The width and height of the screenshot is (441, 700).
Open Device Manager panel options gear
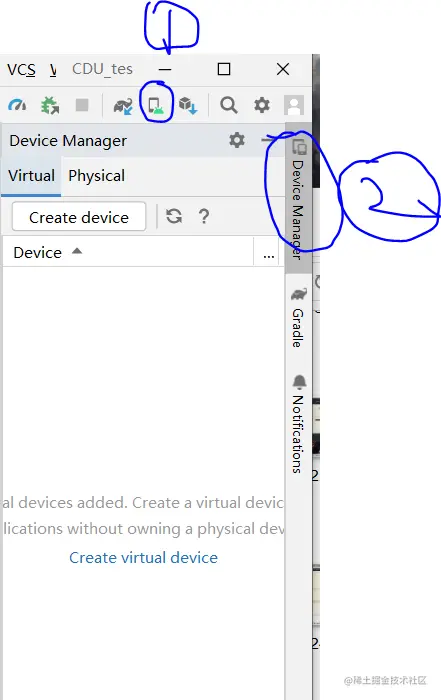(x=237, y=140)
